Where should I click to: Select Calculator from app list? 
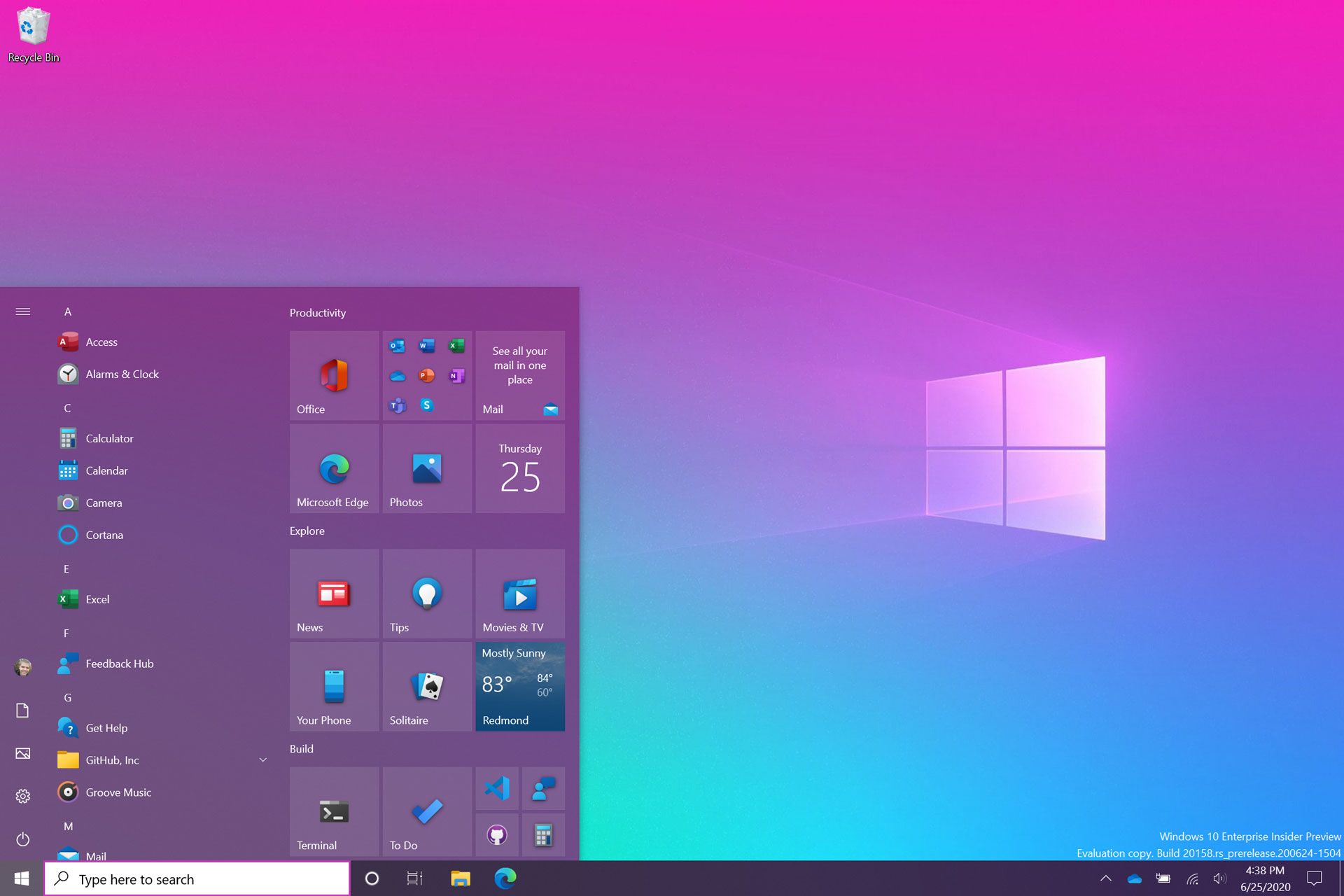coord(110,438)
